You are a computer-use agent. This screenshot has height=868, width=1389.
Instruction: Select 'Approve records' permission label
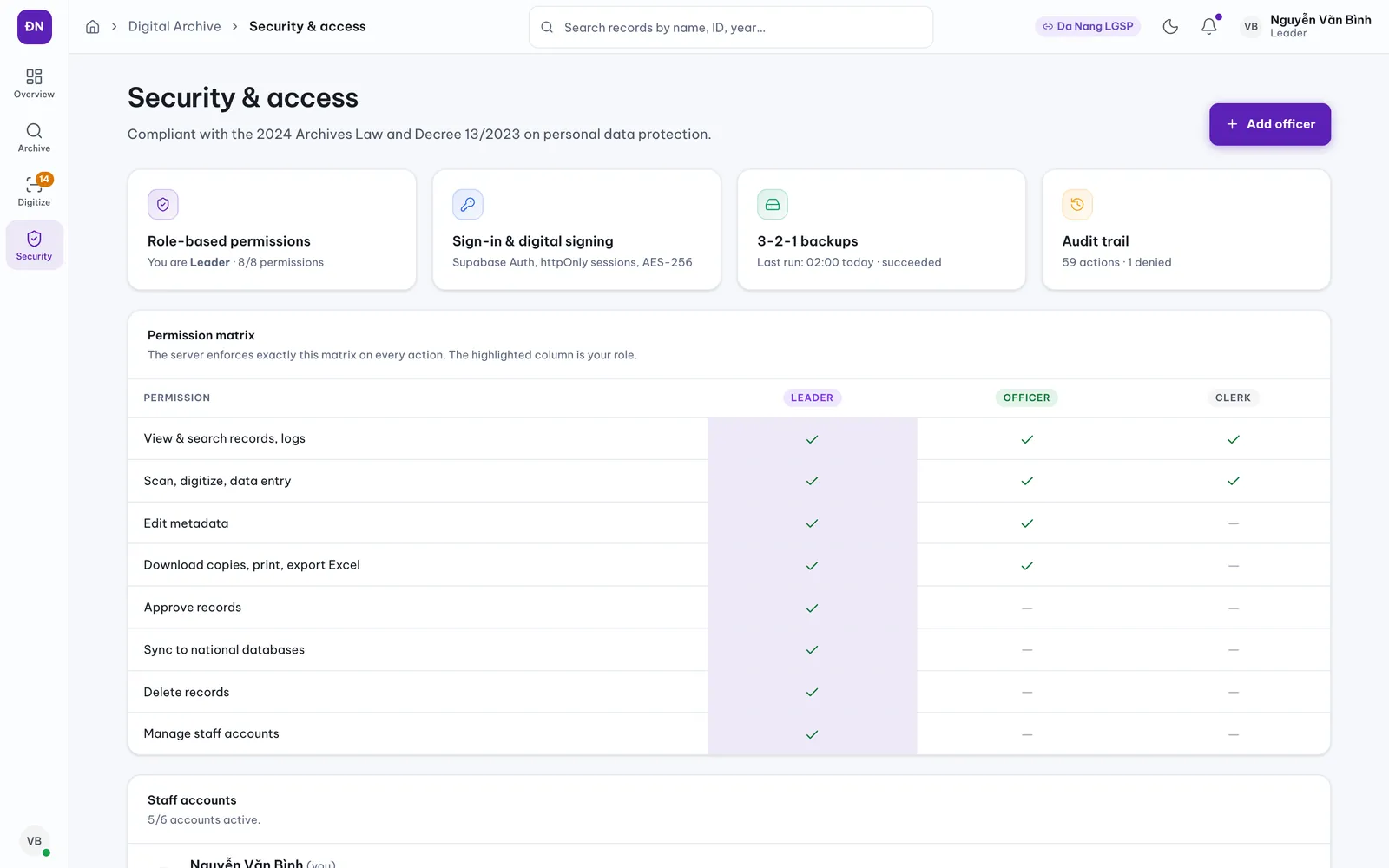[x=193, y=608]
